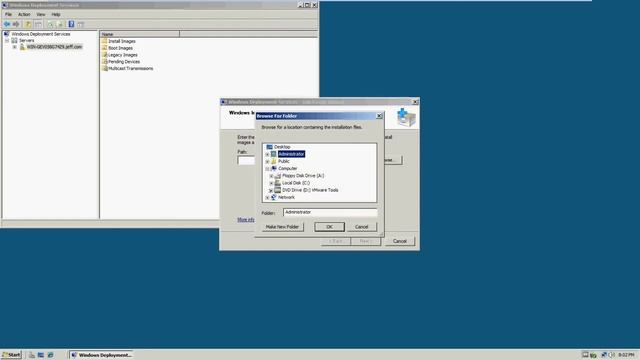Image resolution: width=640 pixels, height=360 pixels.
Task: Click the Pending Devices folder icon
Action: tap(104, 61)
